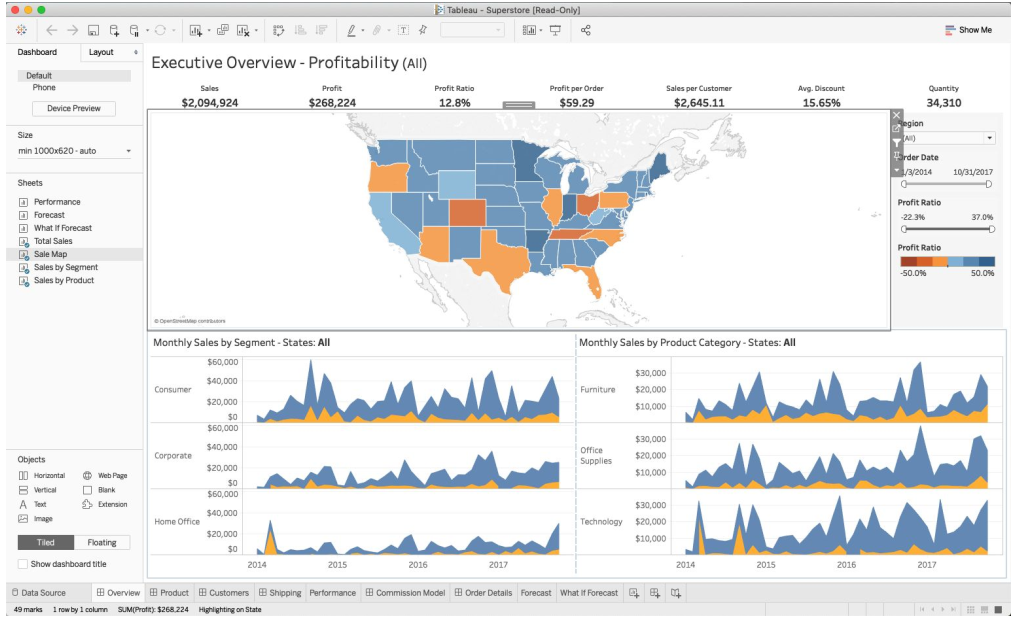Viewport: 1026px width, 626px height.
Task: Select the Default device layout
Action: tap(74, 76)
